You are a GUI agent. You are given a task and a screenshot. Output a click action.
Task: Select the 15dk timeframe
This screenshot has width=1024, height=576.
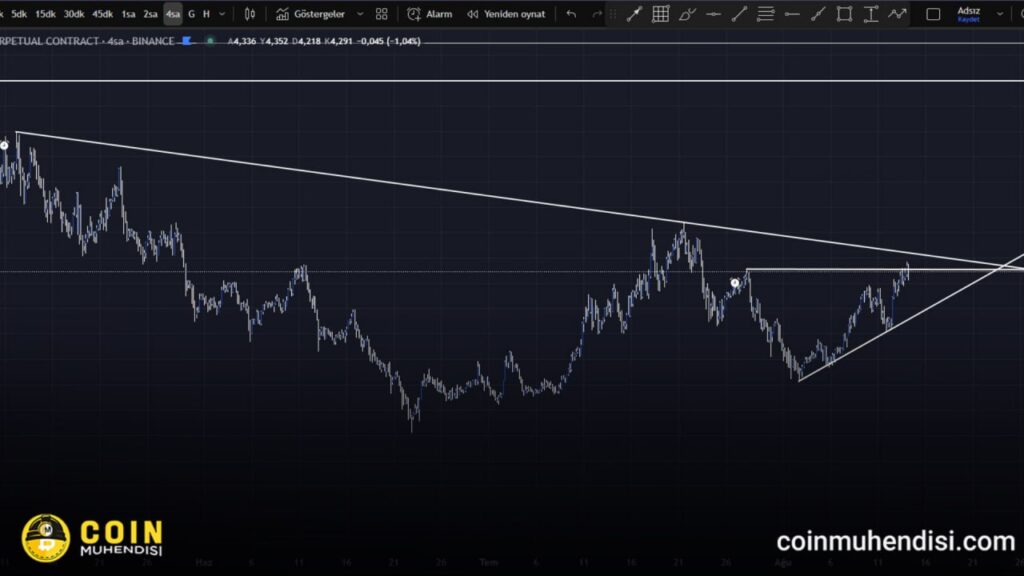point(46,14)
